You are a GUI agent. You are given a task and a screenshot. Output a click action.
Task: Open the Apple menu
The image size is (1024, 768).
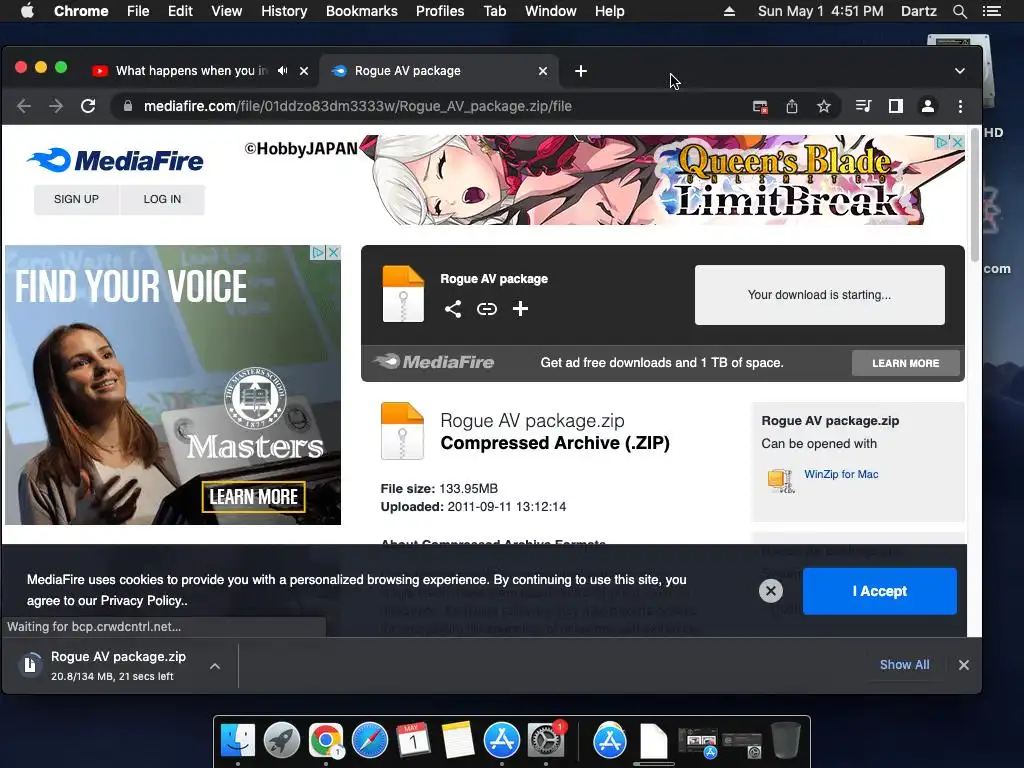(27, 11)
